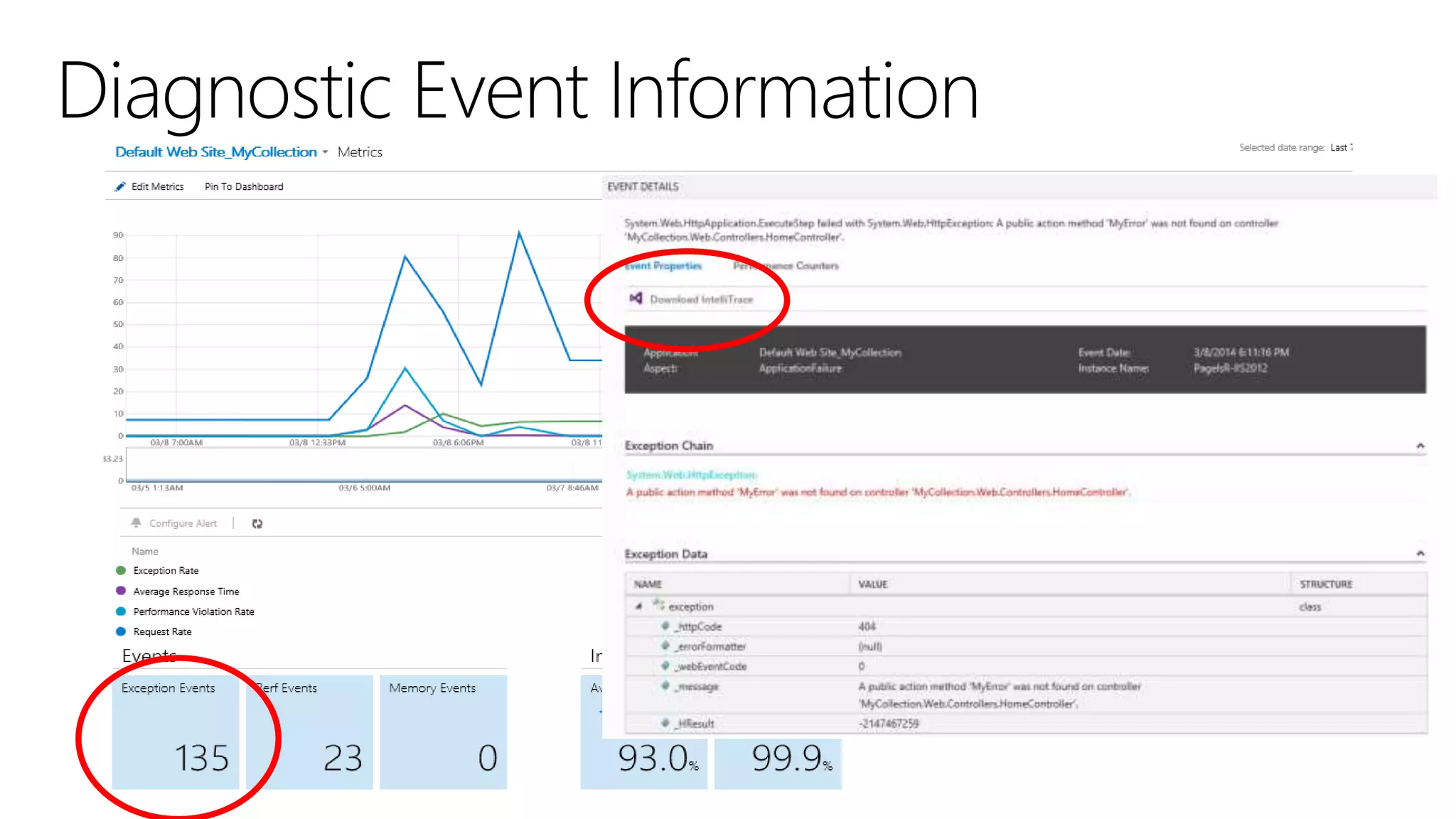Switch to the Event Properties tab
Image resolution: width=1456 pixels, height=819 pixels.
(663, 266)
